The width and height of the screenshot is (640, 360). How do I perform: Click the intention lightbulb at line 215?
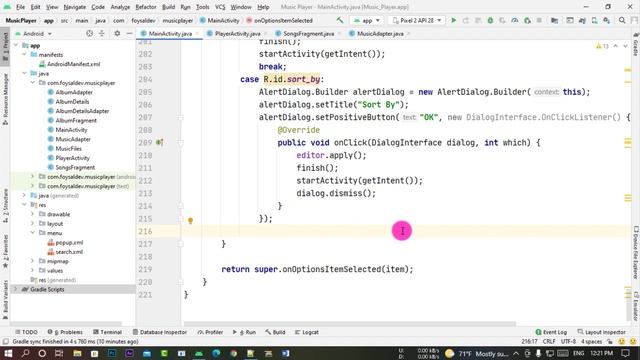point(190,220)
